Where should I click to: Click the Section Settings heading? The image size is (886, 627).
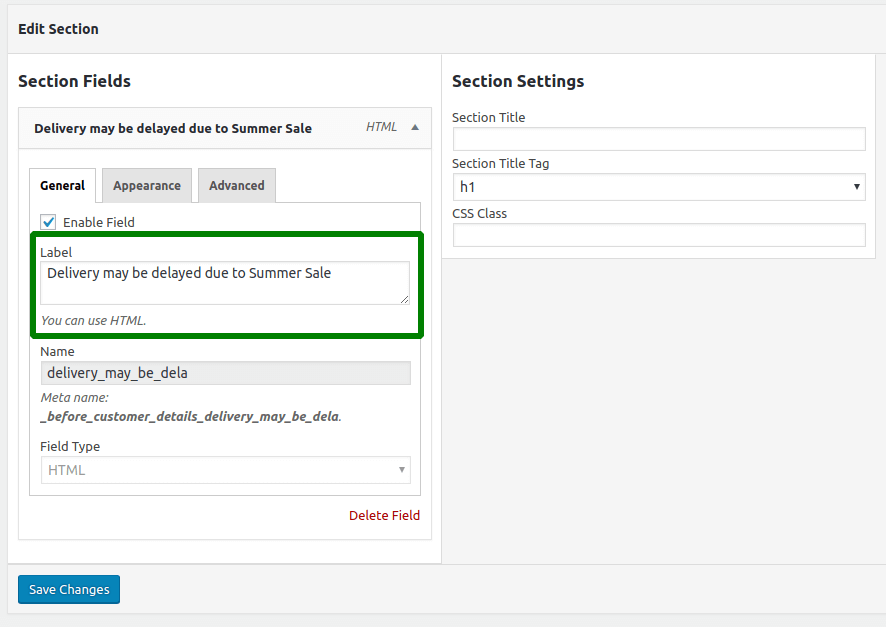pyautogui.click(x=518, y=81)
